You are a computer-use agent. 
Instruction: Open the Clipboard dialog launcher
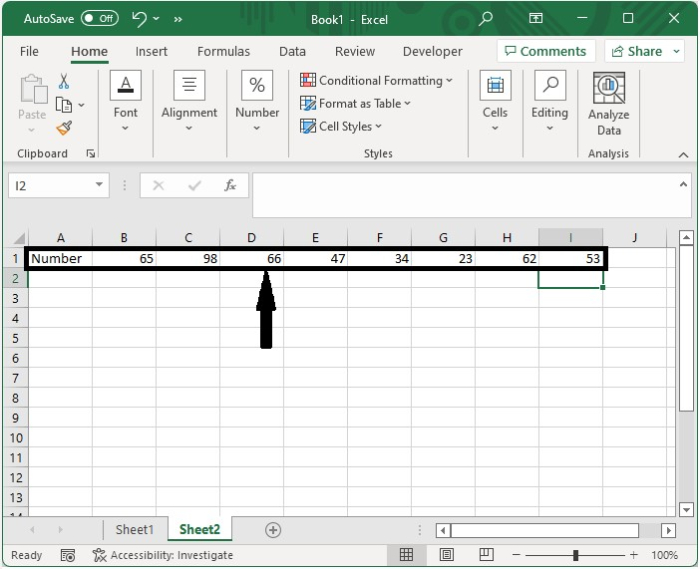click(91, 154)
